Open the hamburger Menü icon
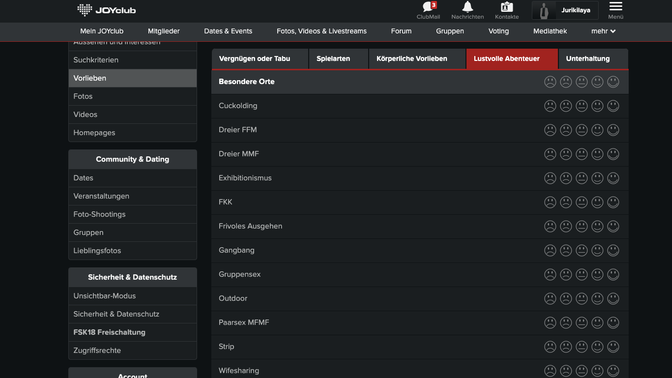The height and width of the screenshot is (378, 672). [x=615, y=6]
